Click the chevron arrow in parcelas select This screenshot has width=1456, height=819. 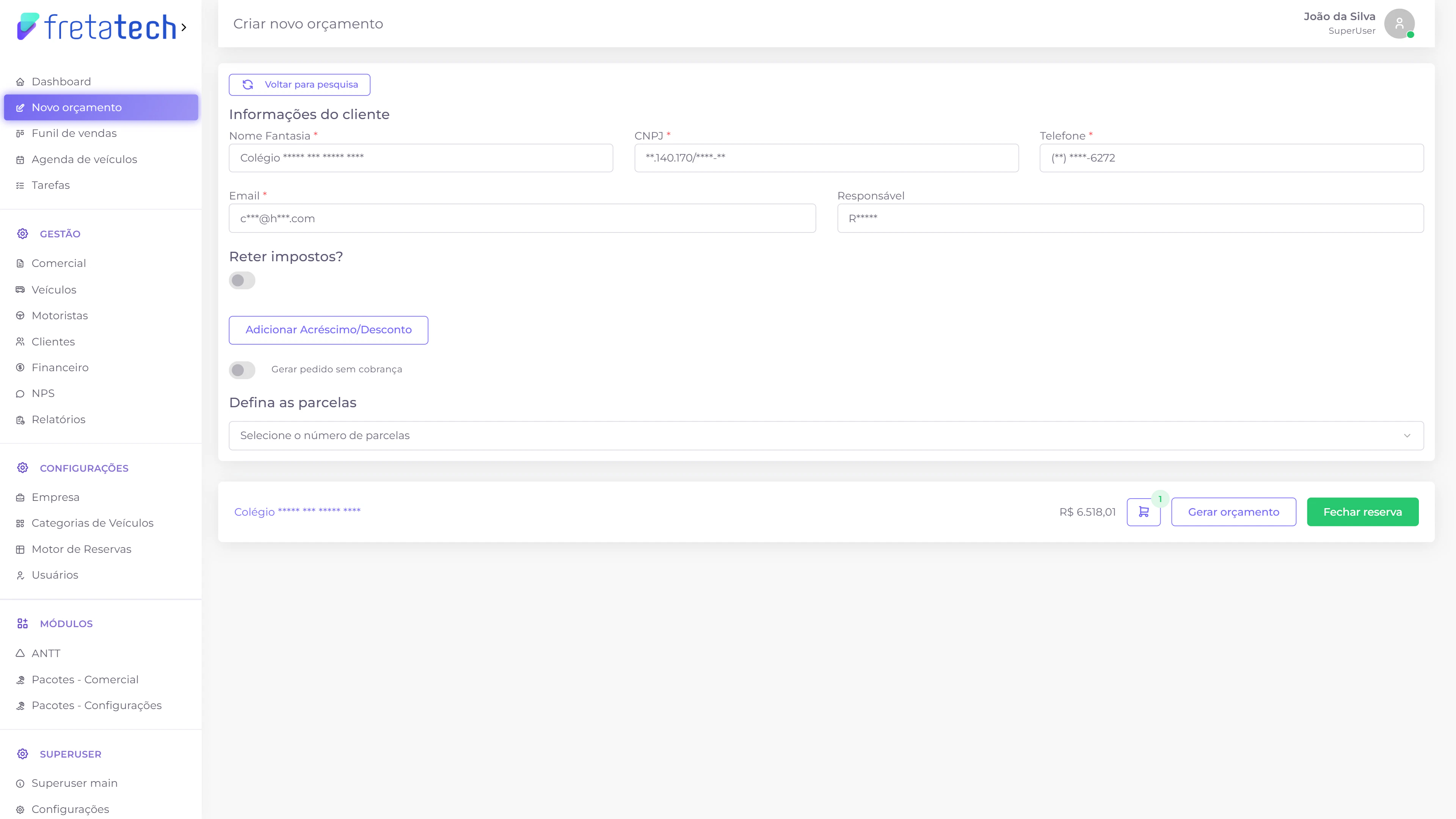click(x=1406, y=435)
